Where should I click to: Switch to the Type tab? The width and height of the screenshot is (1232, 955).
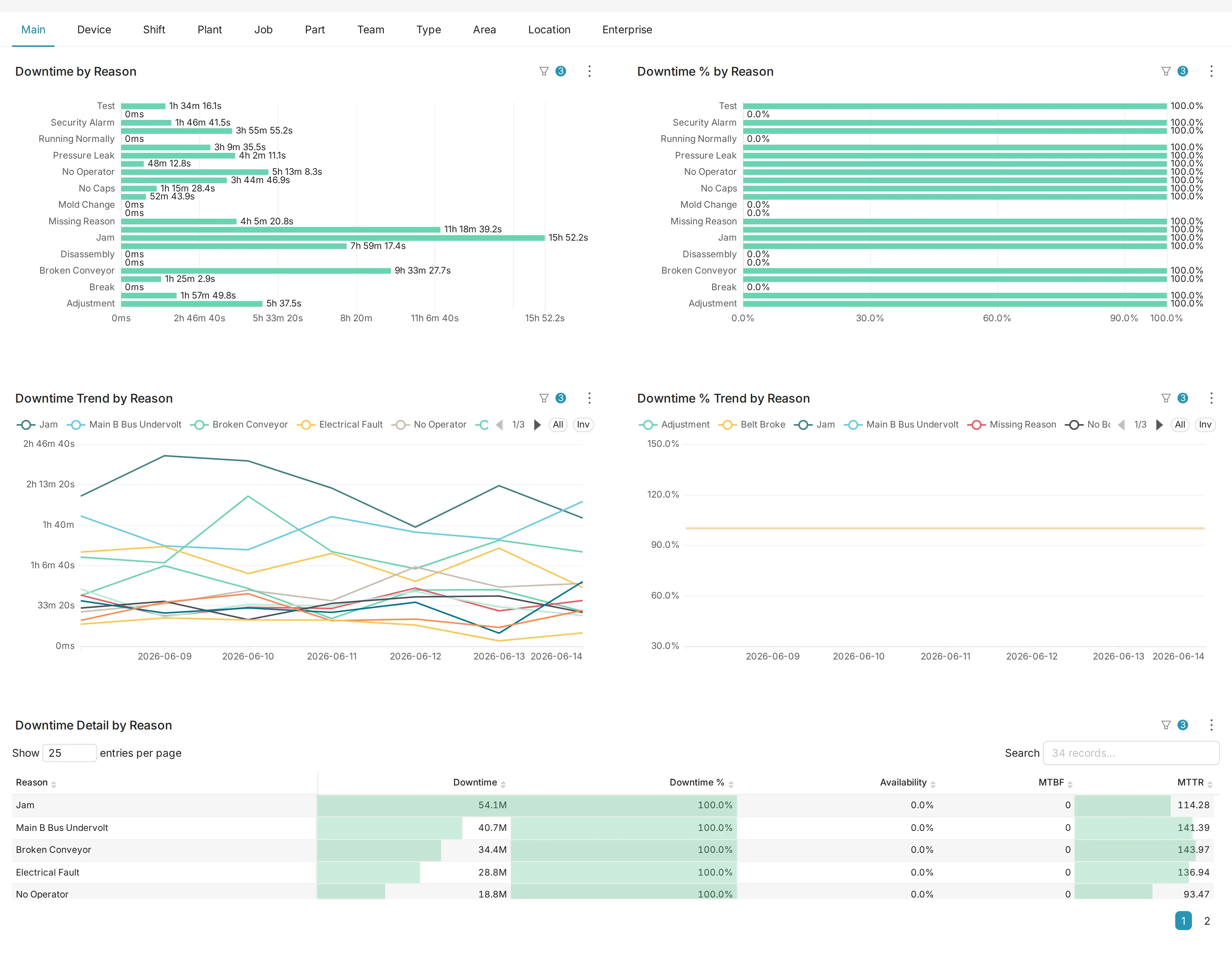tap(429, 30)
